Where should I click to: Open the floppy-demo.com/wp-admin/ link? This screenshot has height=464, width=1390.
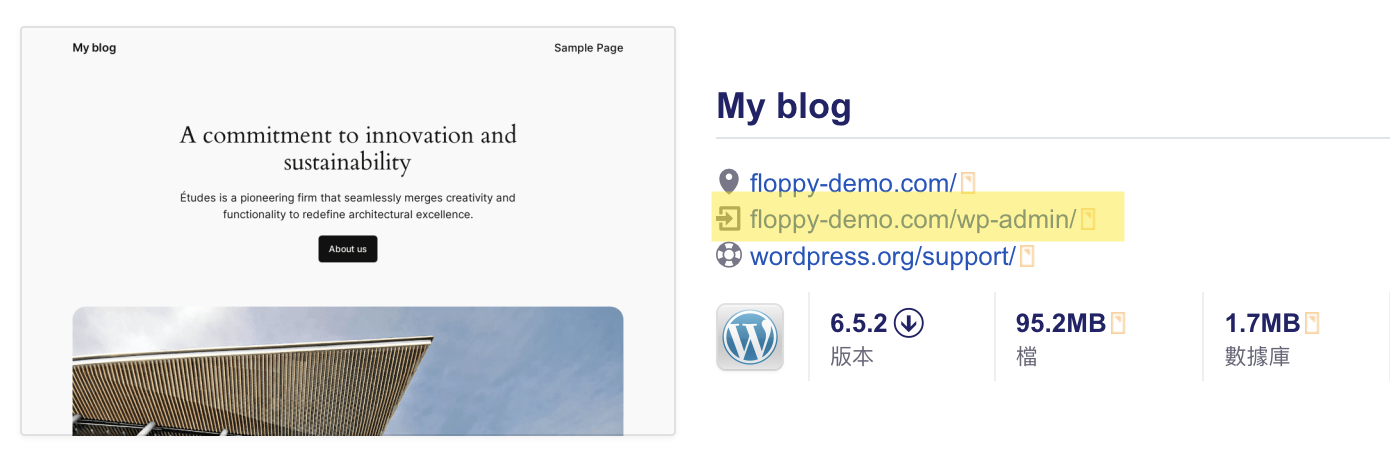[x=912, y=219]
